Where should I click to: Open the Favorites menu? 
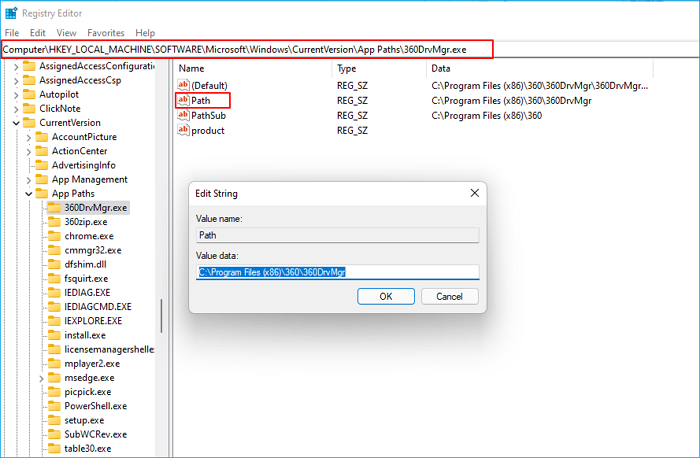[106, 33]
